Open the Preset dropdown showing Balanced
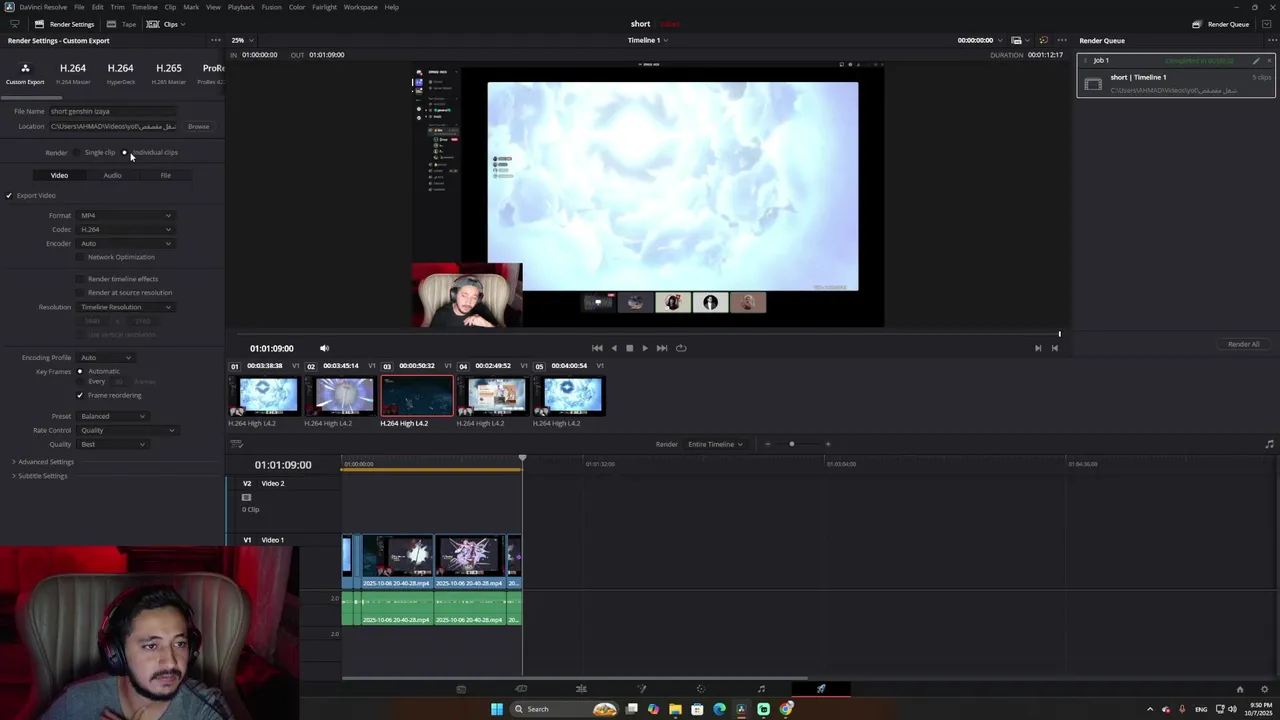 tap(112, 416)
